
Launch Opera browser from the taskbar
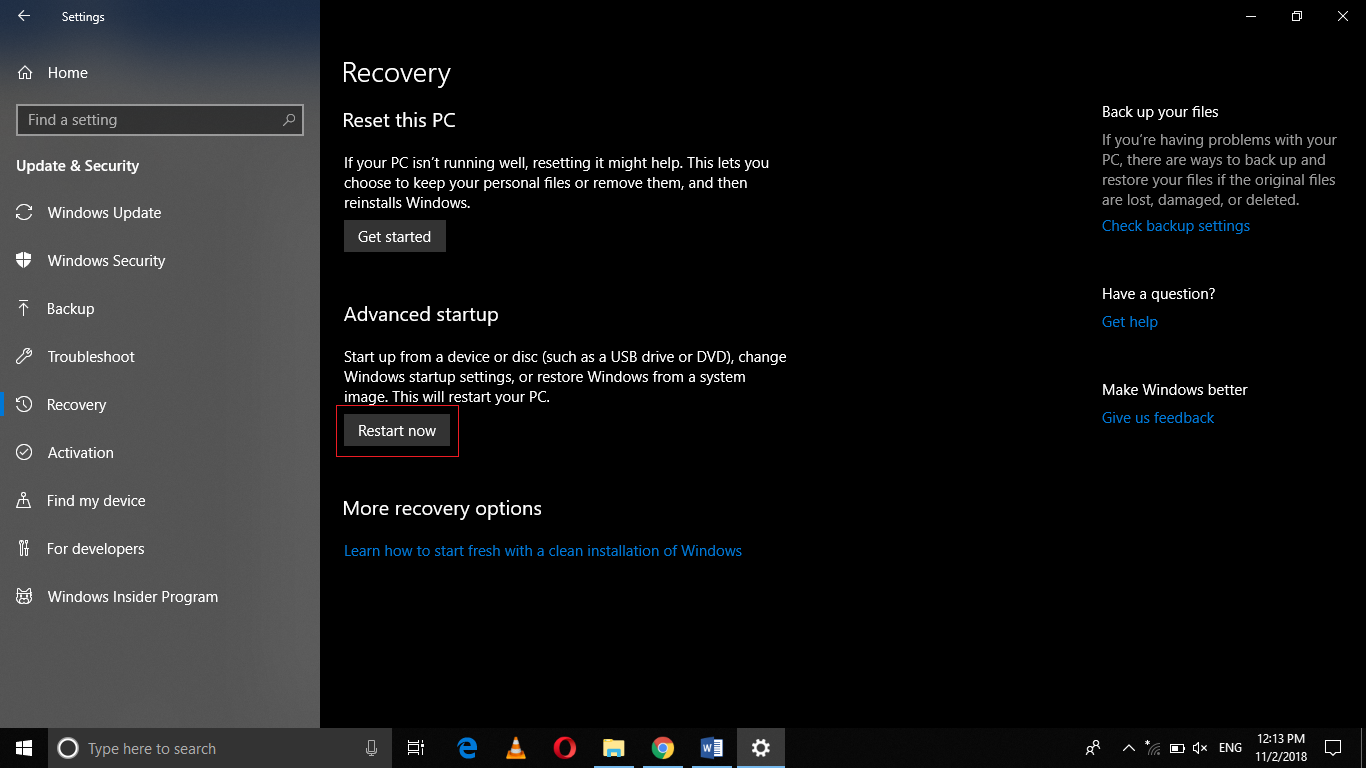click(x=565, y=748)
